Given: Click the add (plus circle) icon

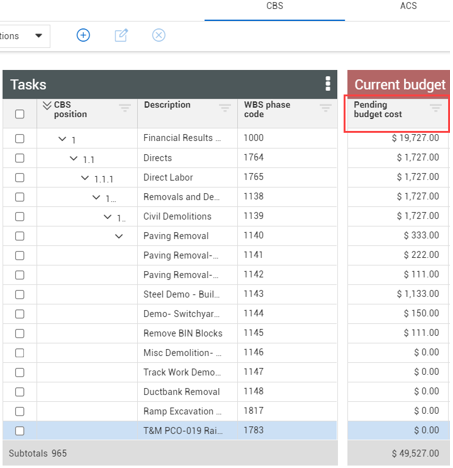Looking at the screenshot, I should coord(83,35).
